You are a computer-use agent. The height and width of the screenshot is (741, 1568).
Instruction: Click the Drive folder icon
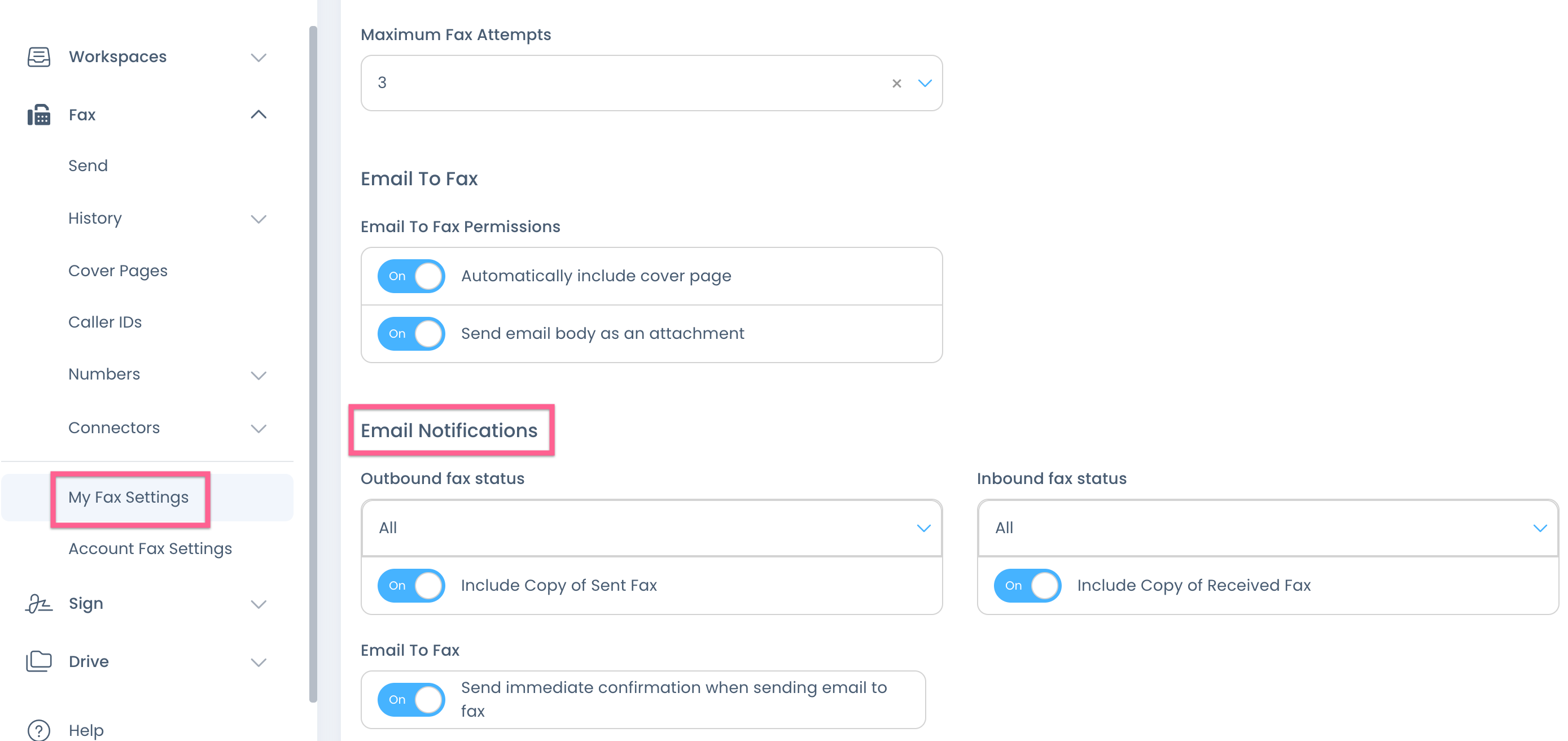38,661
